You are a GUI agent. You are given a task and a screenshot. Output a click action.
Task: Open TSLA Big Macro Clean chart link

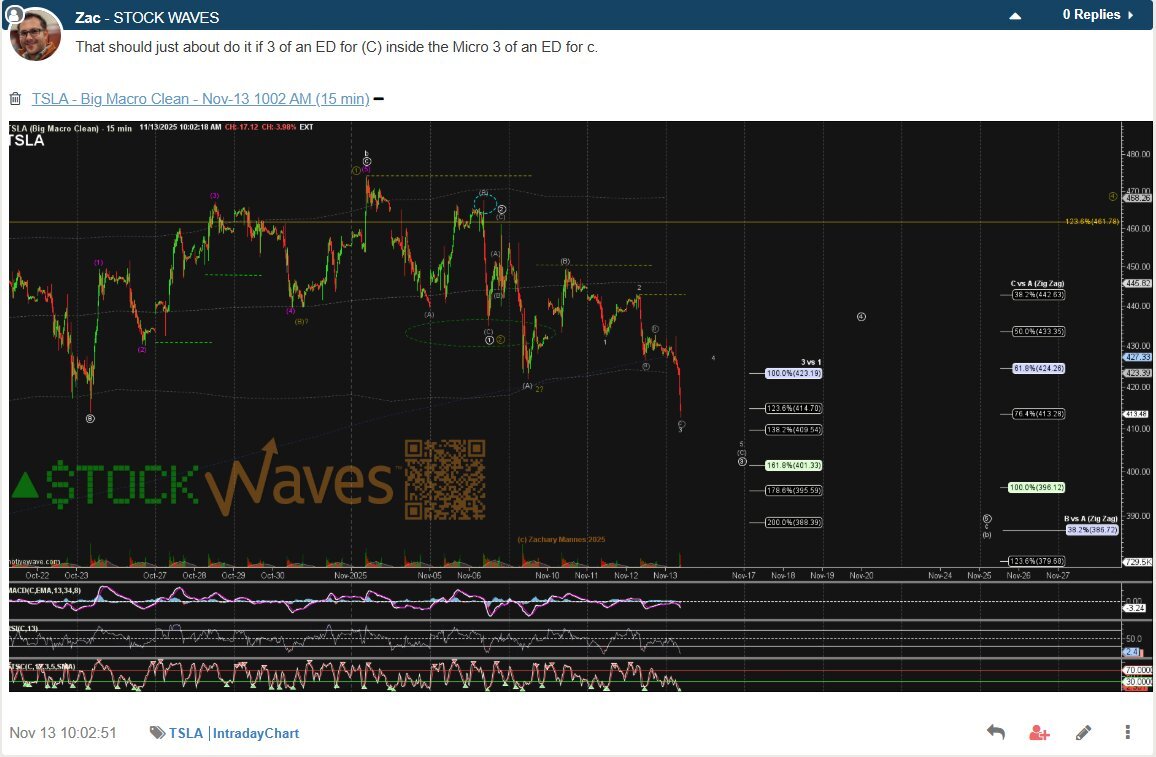(200, 99)
